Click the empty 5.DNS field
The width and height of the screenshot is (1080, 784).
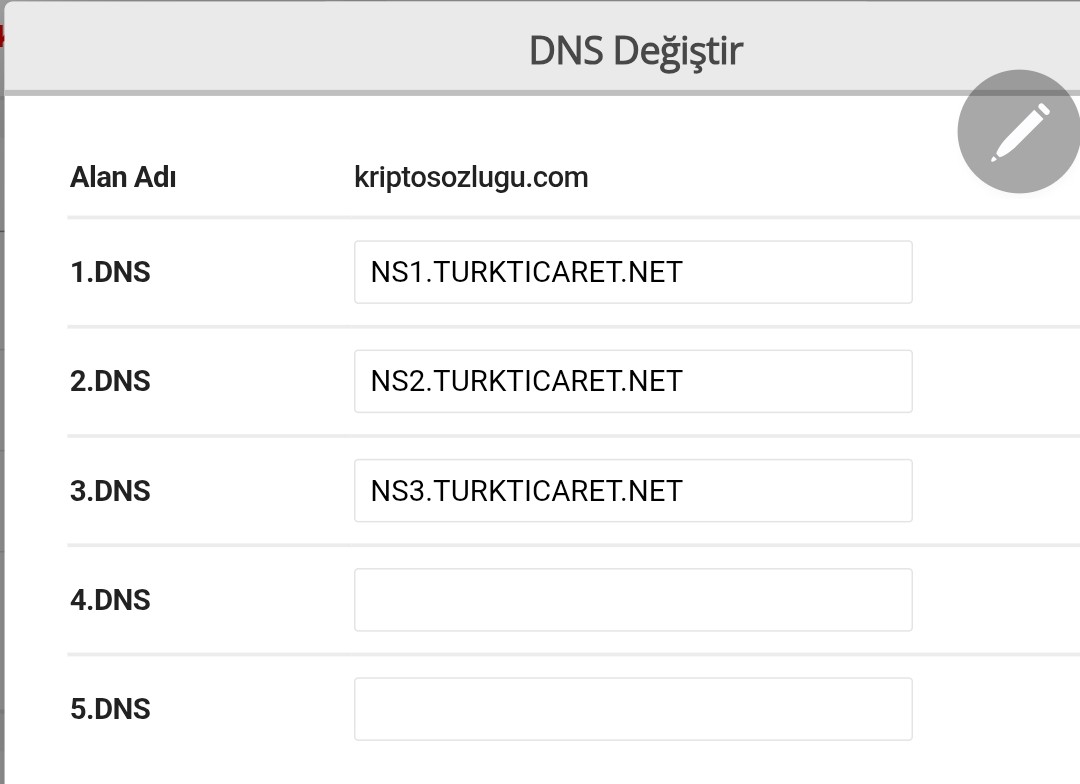pos(633,709)
